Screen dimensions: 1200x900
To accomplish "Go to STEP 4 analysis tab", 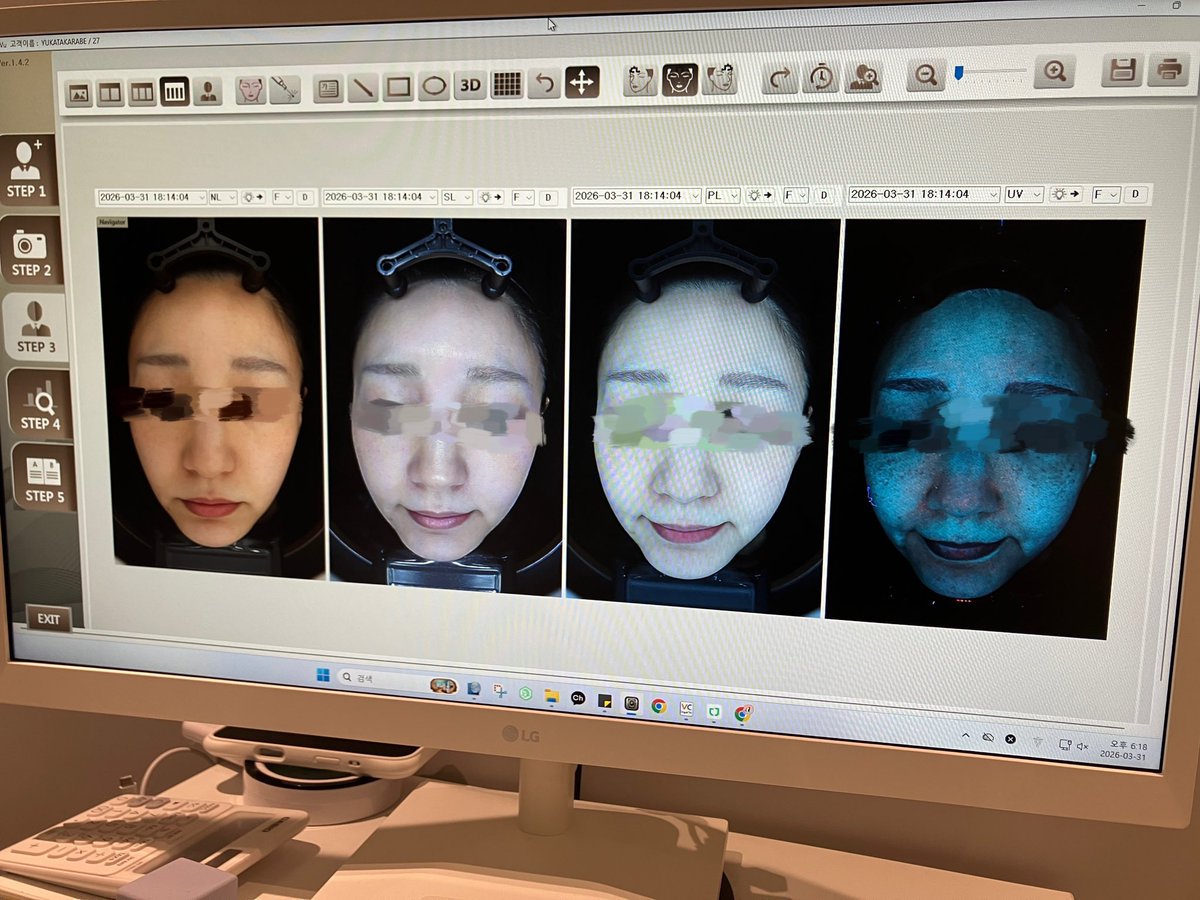I will point(39,405).
